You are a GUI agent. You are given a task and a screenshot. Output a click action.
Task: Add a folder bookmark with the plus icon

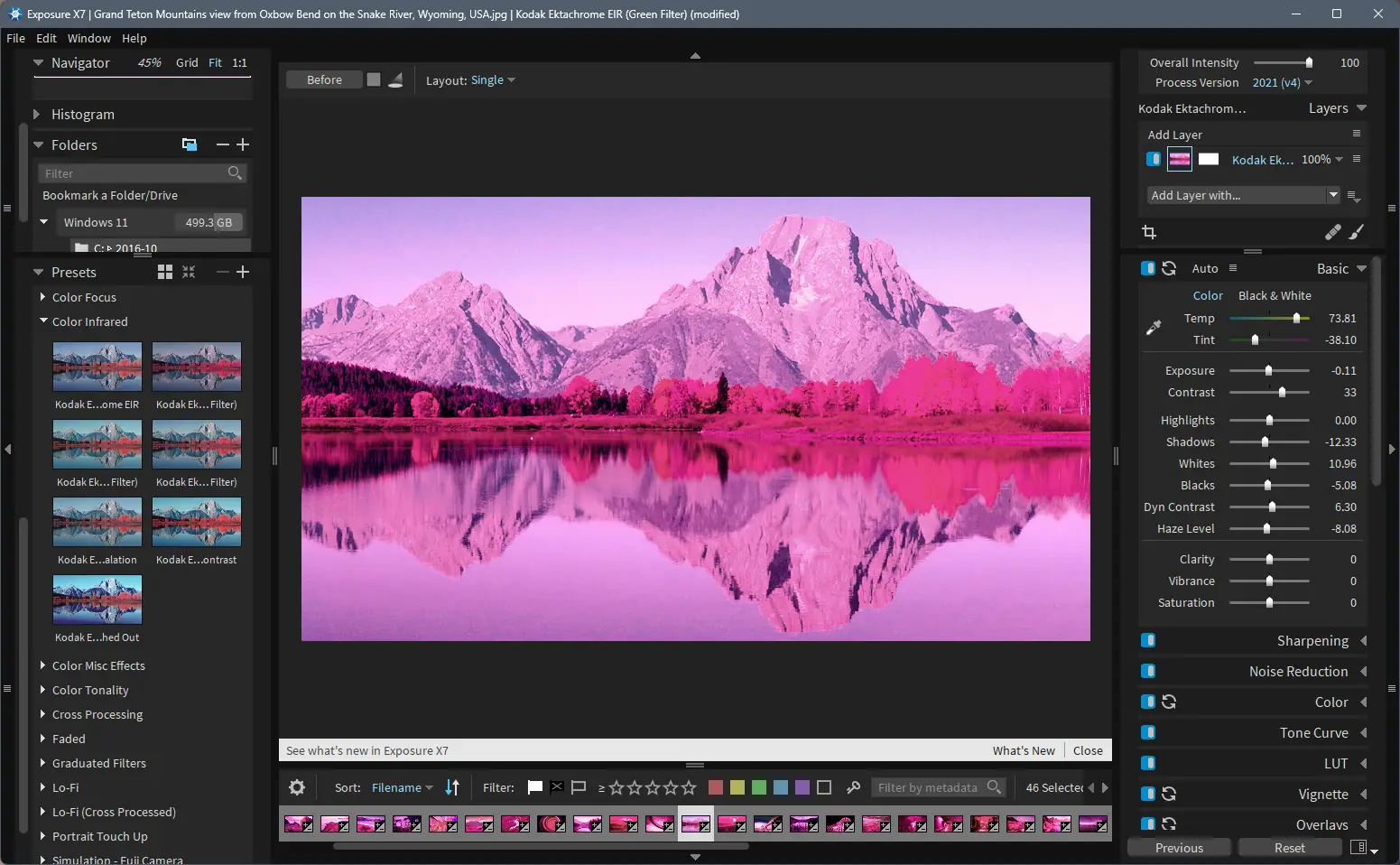(x=243, y=144)
